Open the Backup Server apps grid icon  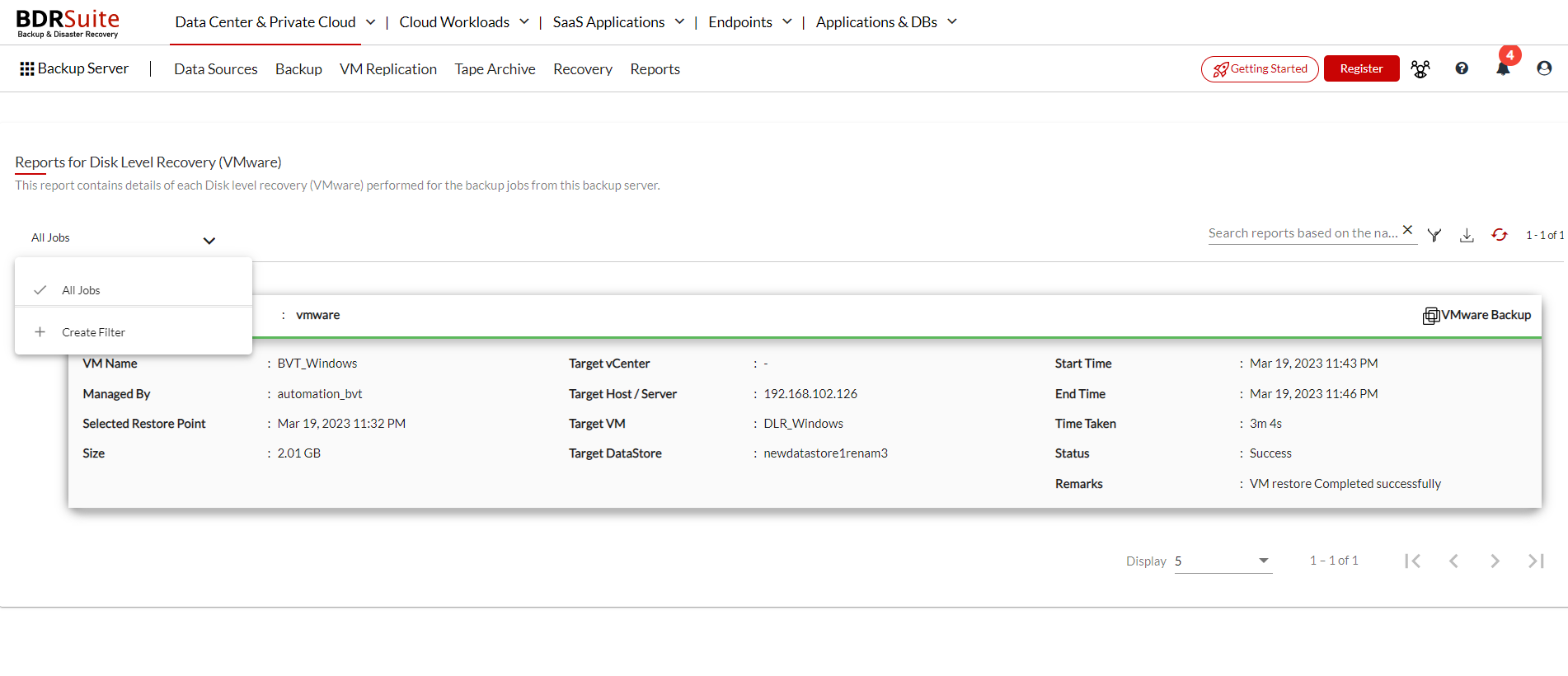27,69
